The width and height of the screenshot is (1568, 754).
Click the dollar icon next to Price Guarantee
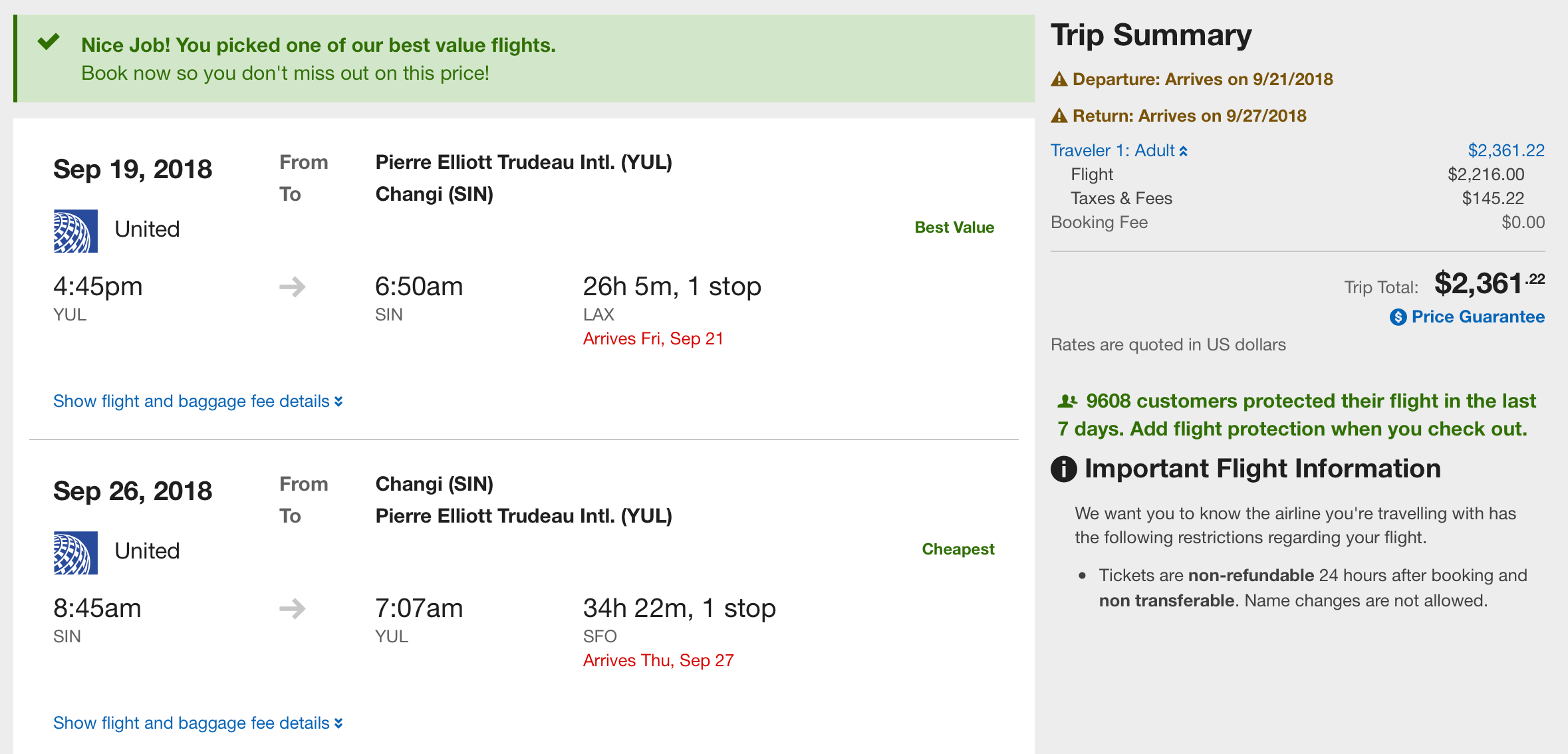(1398, 317)
